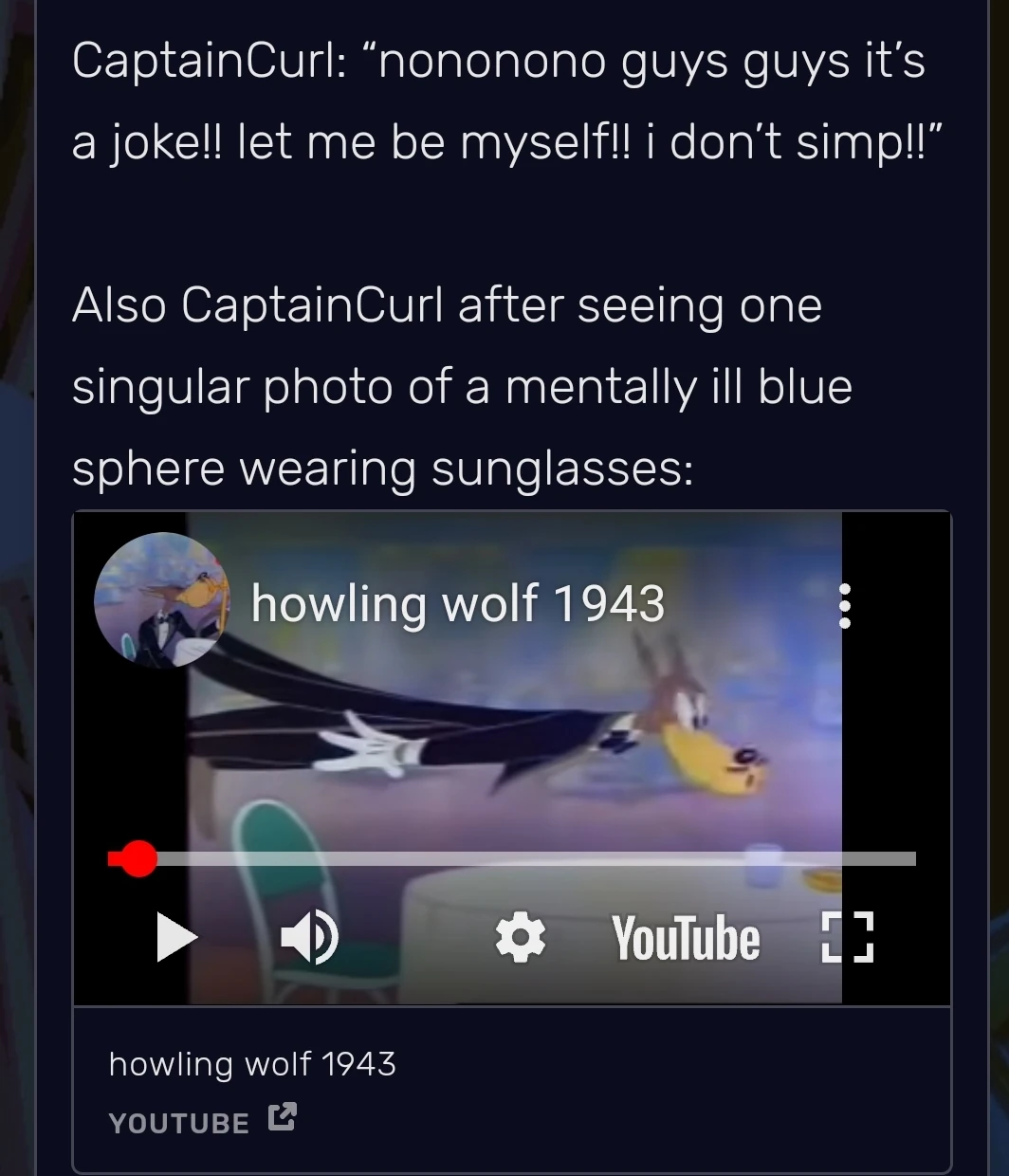Viewport: 1009px width, 1176px height.
Task: Click the text 'Also CaptainCurl after seeing one'
Action: 447,306
